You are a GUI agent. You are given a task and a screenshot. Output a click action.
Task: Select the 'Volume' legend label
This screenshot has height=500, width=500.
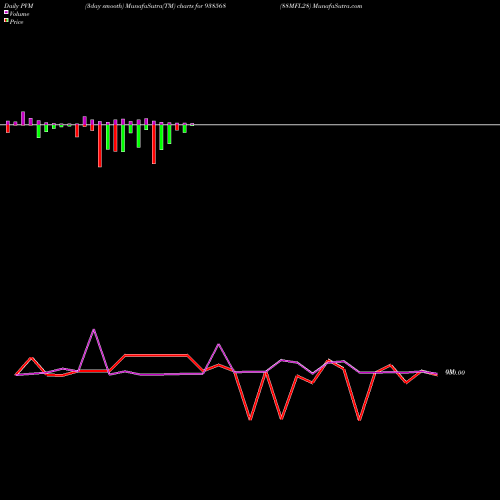(x=19, y=14)
